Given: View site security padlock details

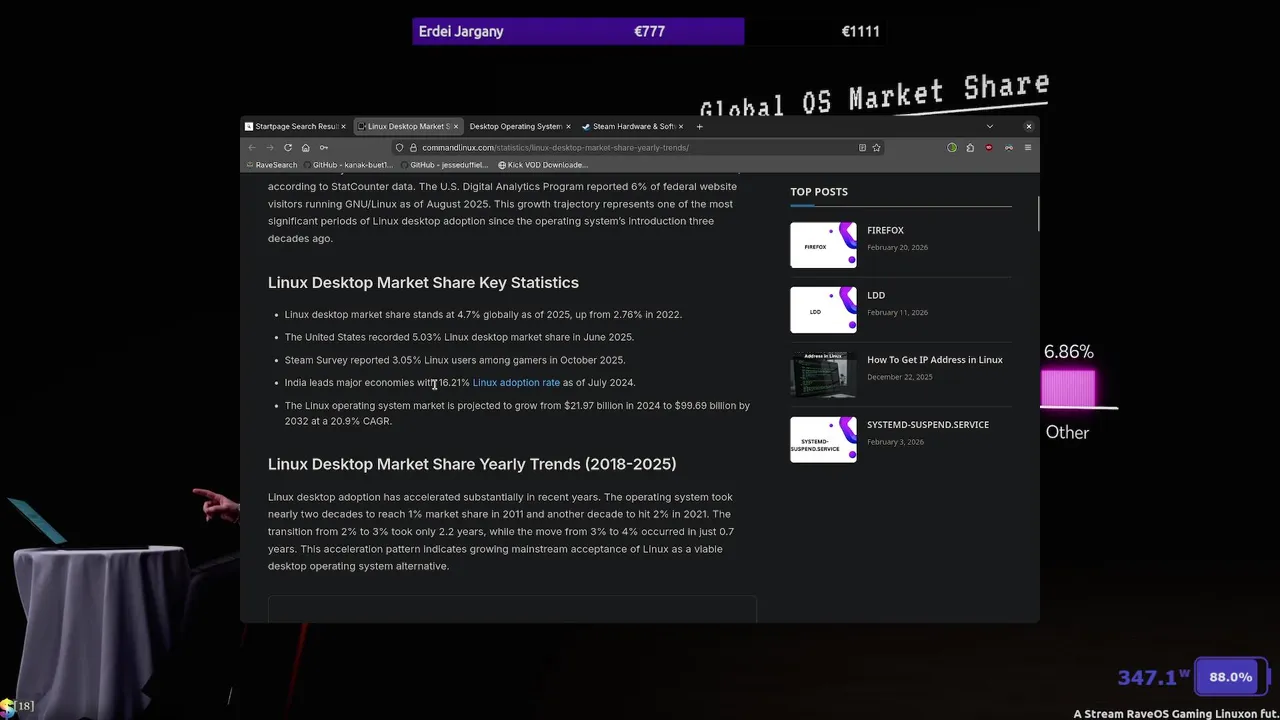Looking at the screenshot, I should tap(412, 147).
